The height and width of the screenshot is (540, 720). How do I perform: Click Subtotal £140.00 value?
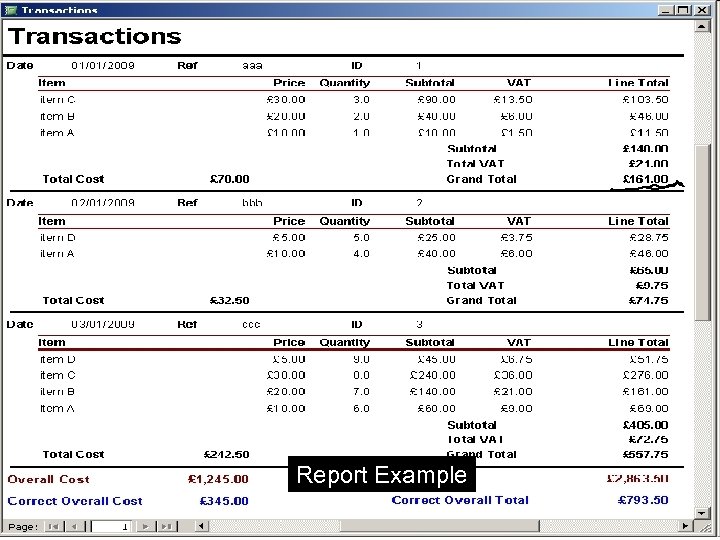[646, 149]
